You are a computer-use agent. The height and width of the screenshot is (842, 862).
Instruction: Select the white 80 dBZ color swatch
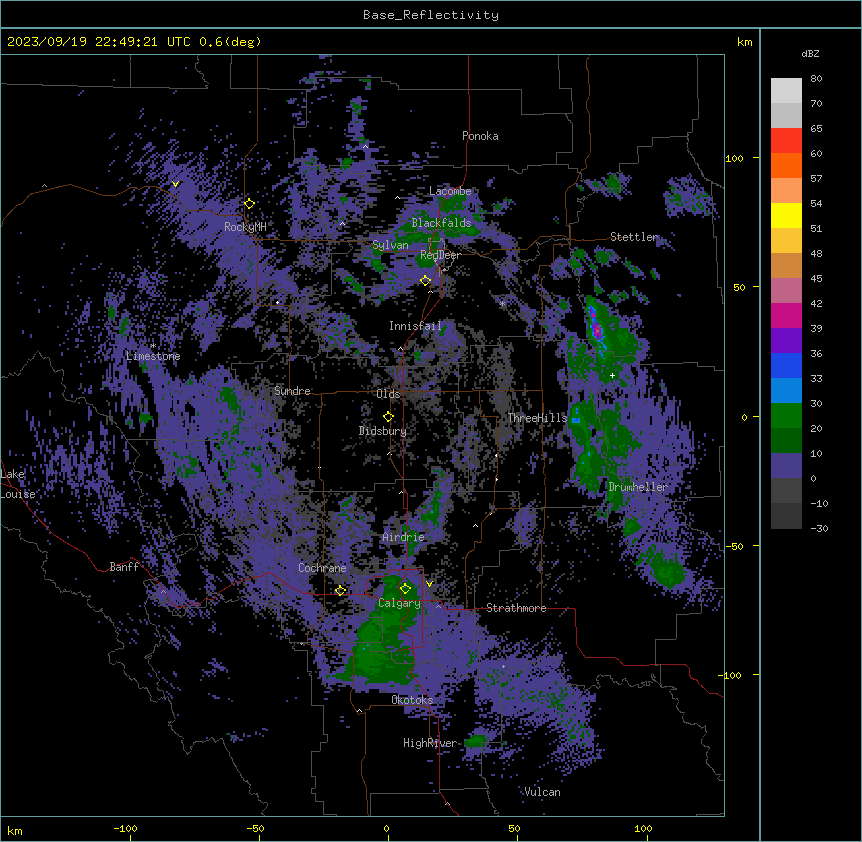coord(786,91)
